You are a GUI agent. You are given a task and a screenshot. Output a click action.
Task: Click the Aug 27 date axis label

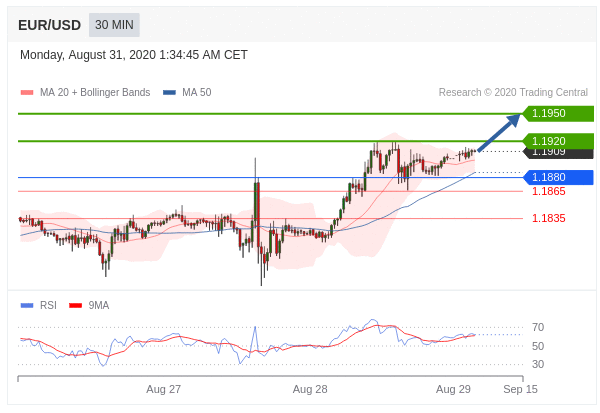163,389
